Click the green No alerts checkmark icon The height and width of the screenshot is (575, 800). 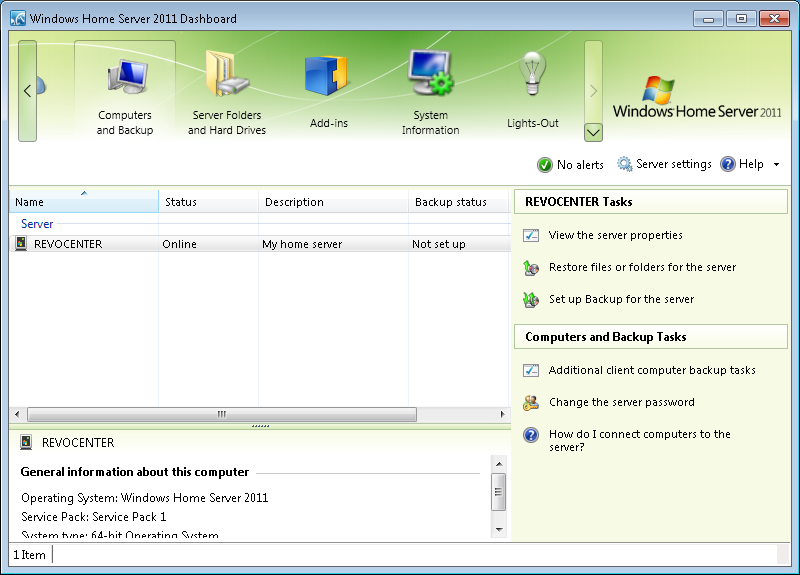click(x=544, y=165)
